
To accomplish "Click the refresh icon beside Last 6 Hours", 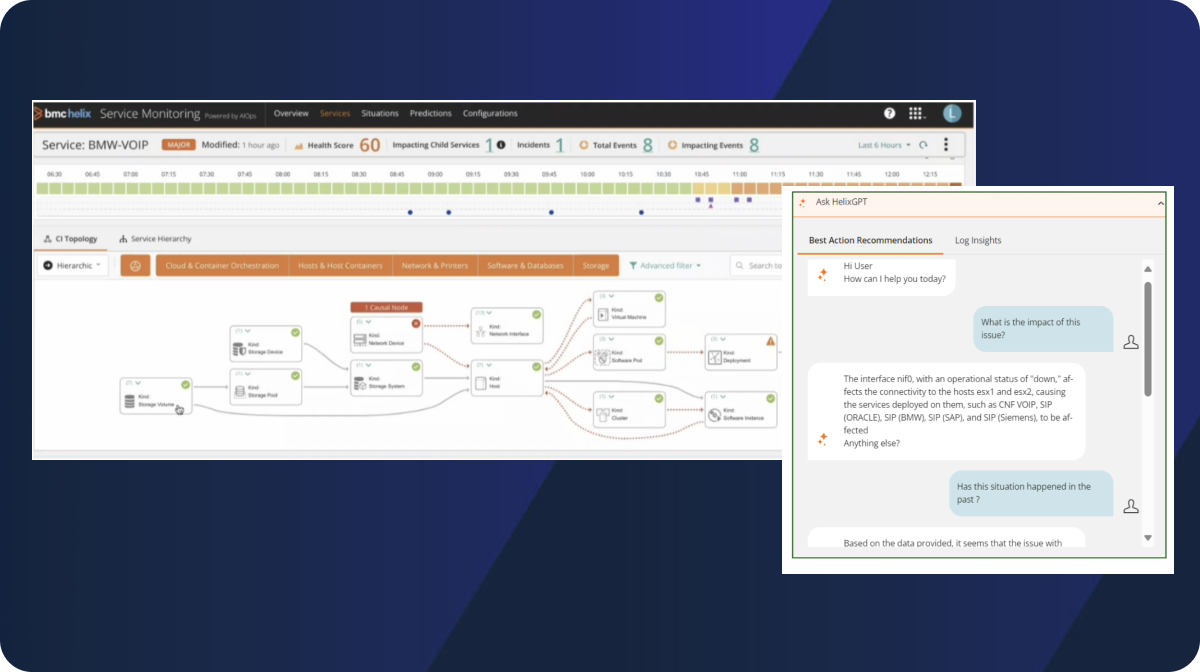I will click(x=923, y=145).
